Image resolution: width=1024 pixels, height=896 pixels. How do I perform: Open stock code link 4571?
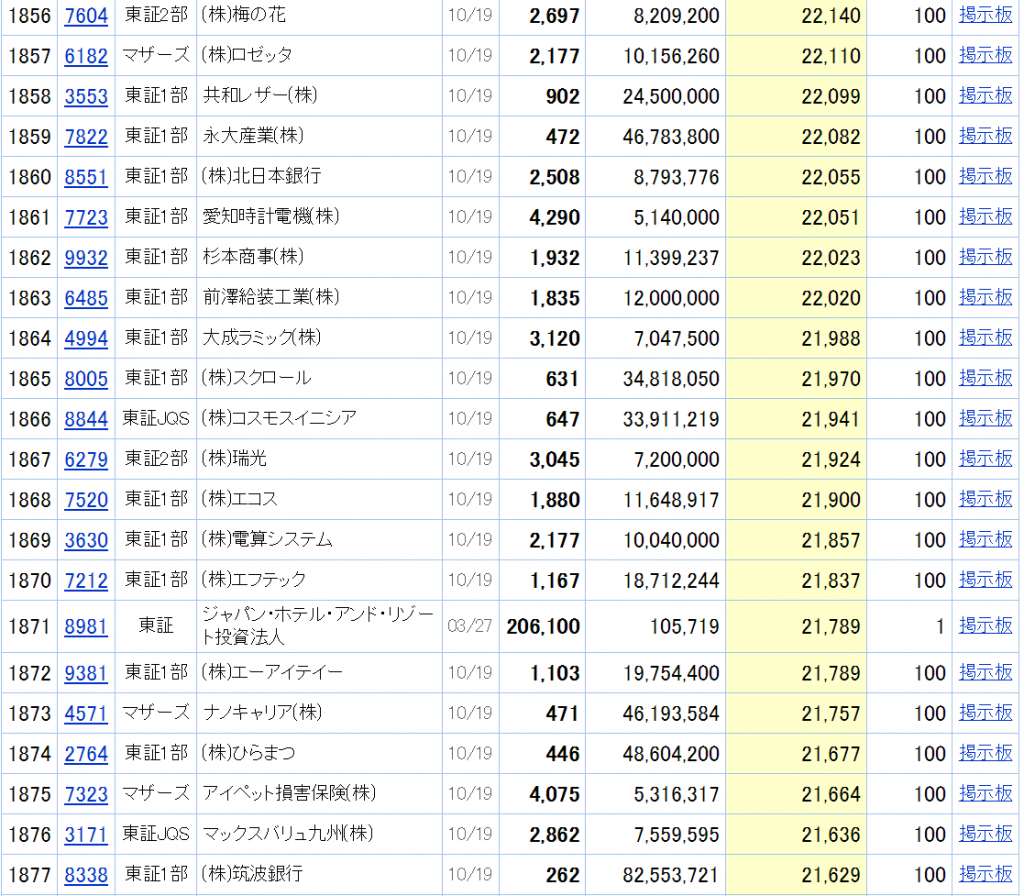pos(86,714)
